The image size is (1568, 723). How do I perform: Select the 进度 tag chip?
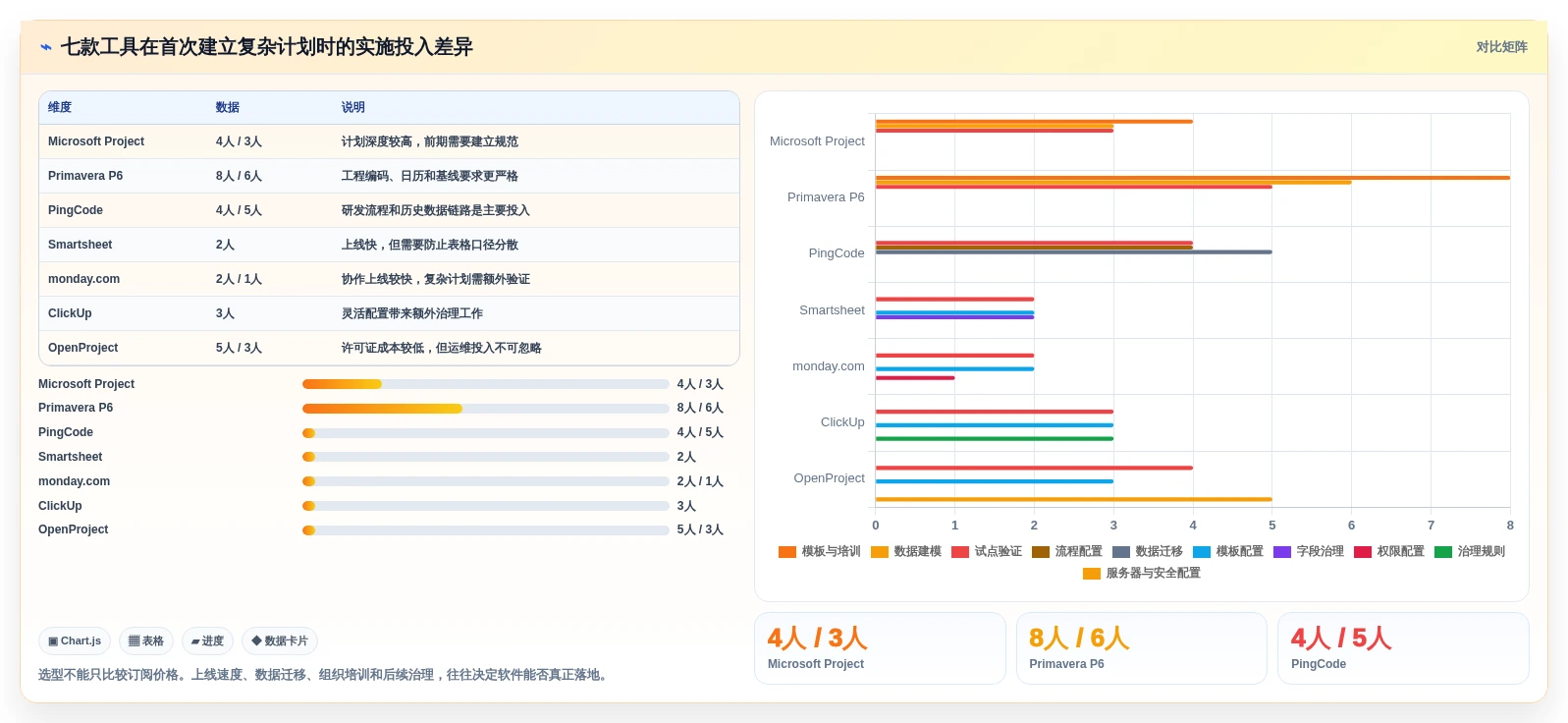(x=207, y=641)
